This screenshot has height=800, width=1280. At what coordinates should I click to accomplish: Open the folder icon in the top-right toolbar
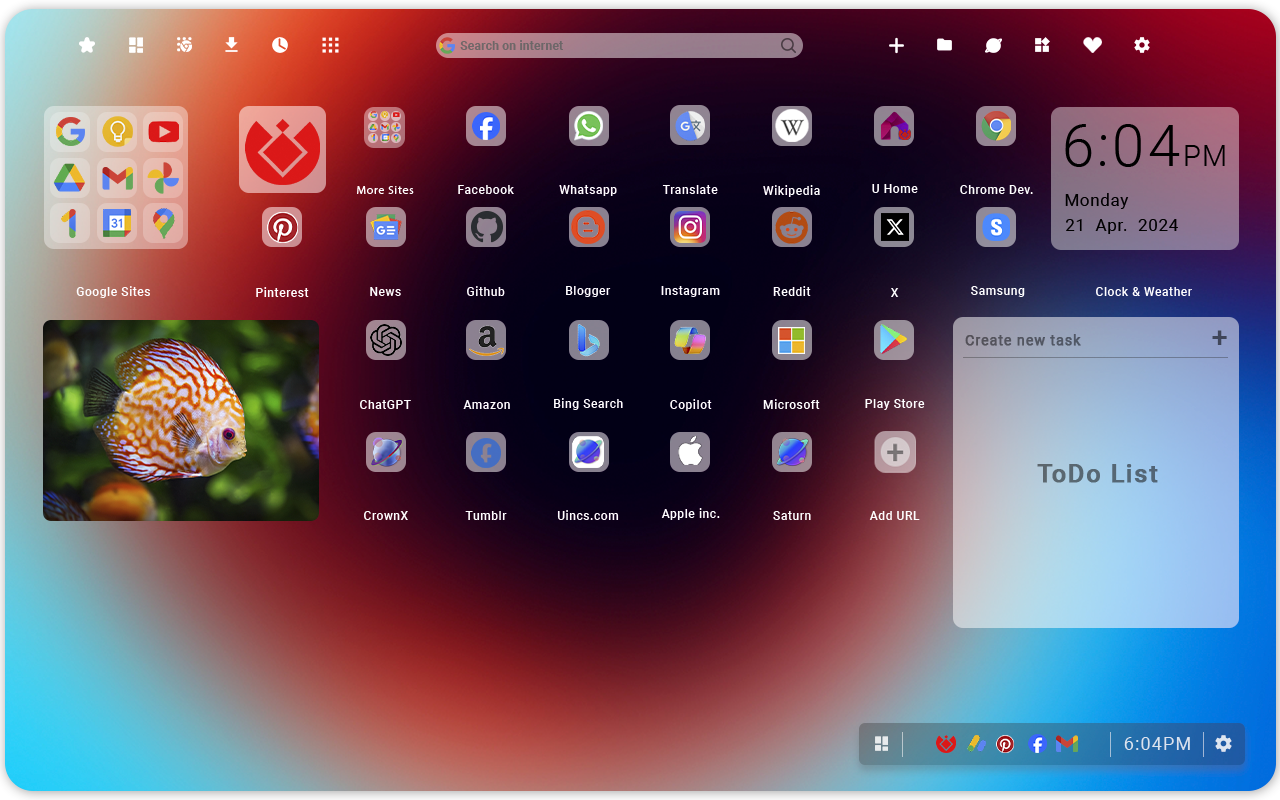944,45
